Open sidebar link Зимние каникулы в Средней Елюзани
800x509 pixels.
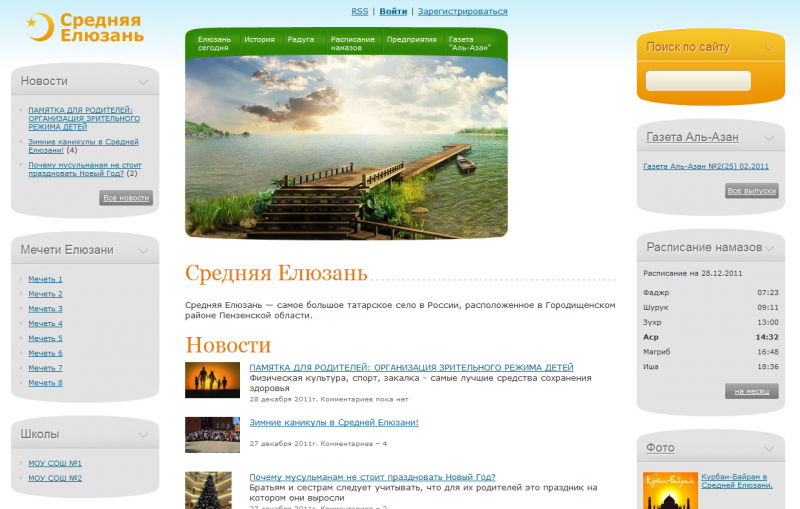click(83, 146)
